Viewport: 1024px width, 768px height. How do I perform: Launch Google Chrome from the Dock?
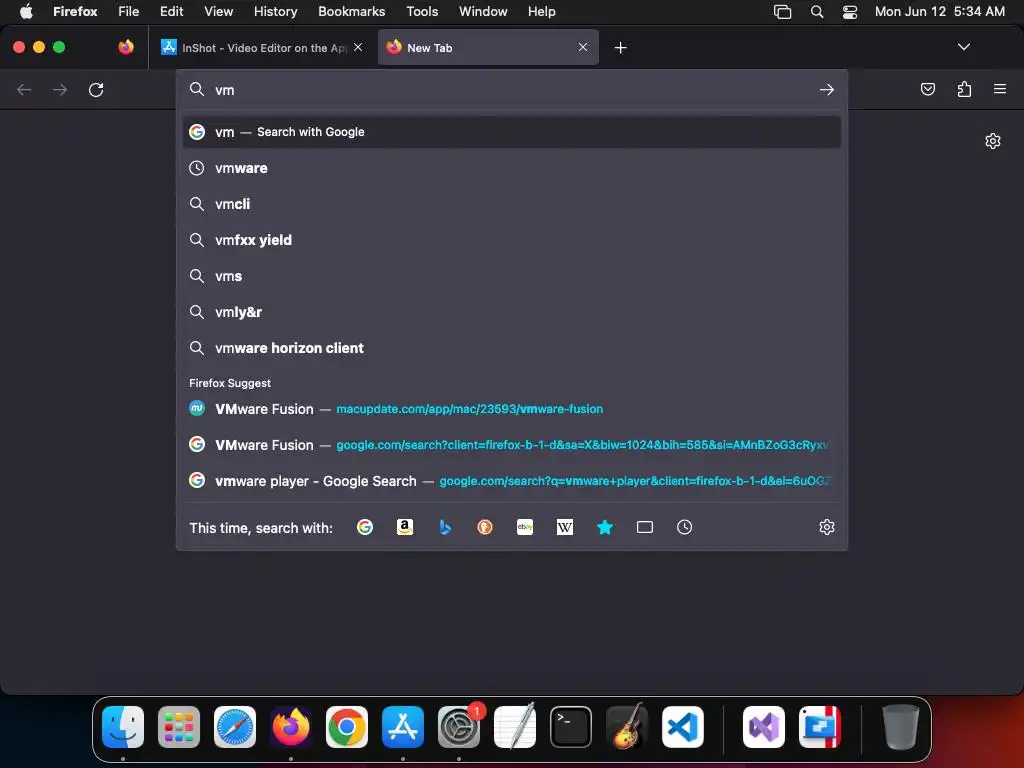pyautogui.click(x=347, y=727)
